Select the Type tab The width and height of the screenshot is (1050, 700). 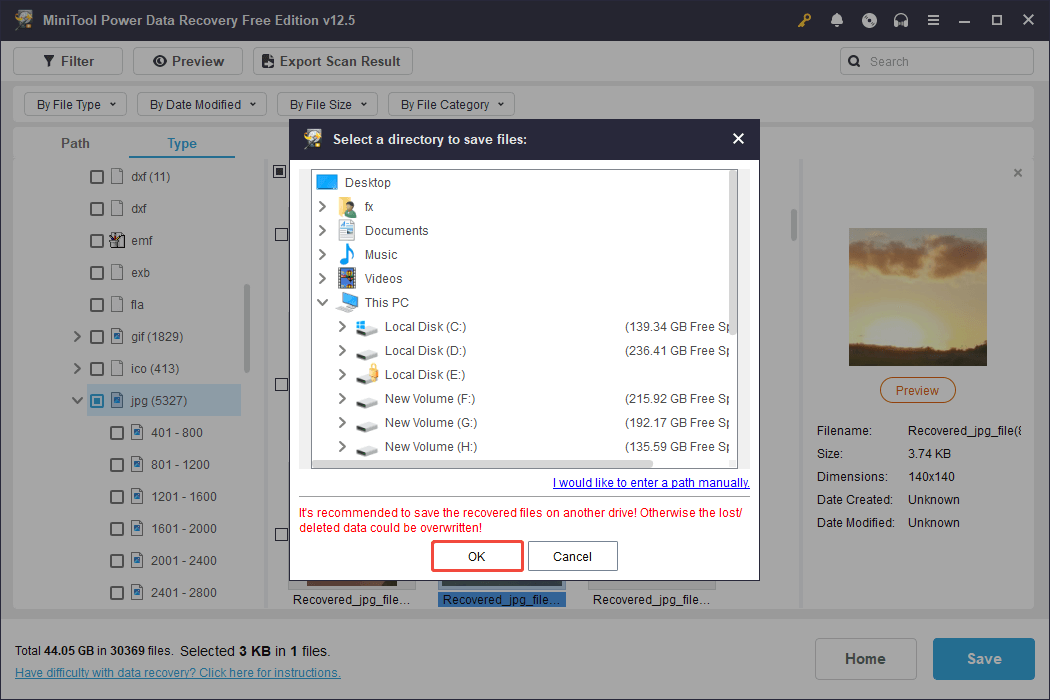pyautogui.click(x=182, y=143)
